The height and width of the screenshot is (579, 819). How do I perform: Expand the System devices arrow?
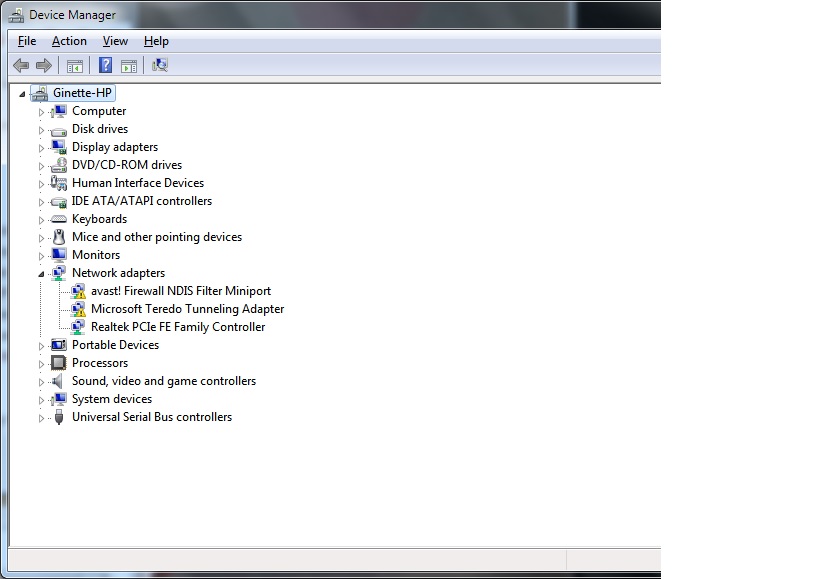[41, 400]
